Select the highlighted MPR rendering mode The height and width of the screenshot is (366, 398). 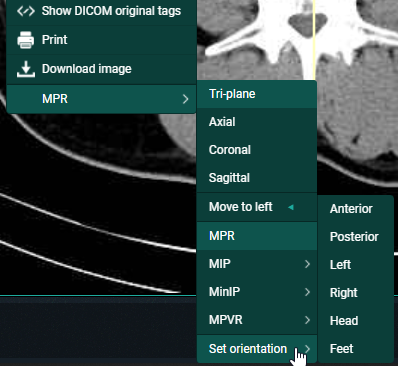(x=257, y=236)
